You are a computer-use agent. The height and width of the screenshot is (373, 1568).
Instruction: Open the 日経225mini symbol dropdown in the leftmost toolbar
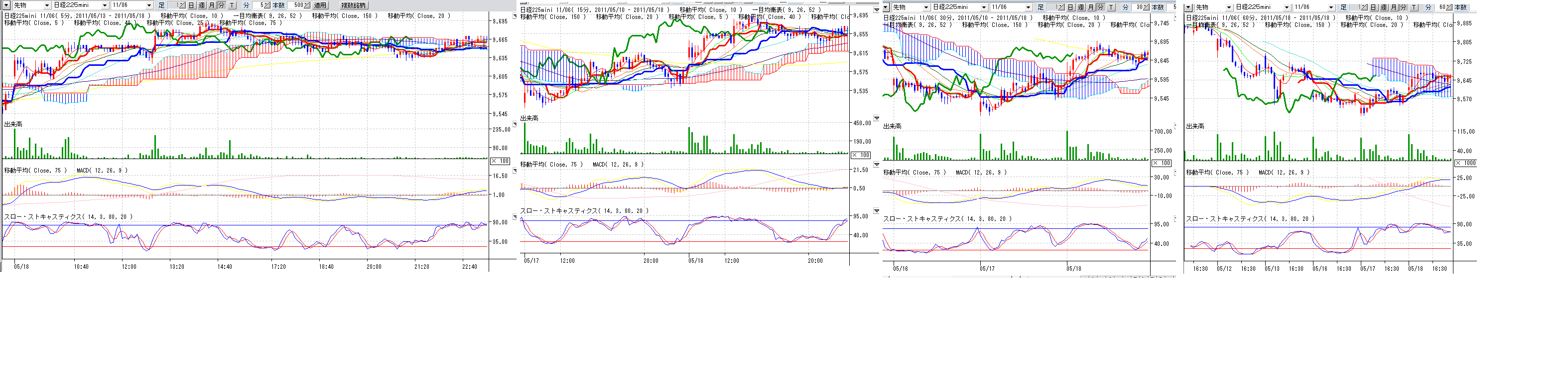click(x=105, y=5)
